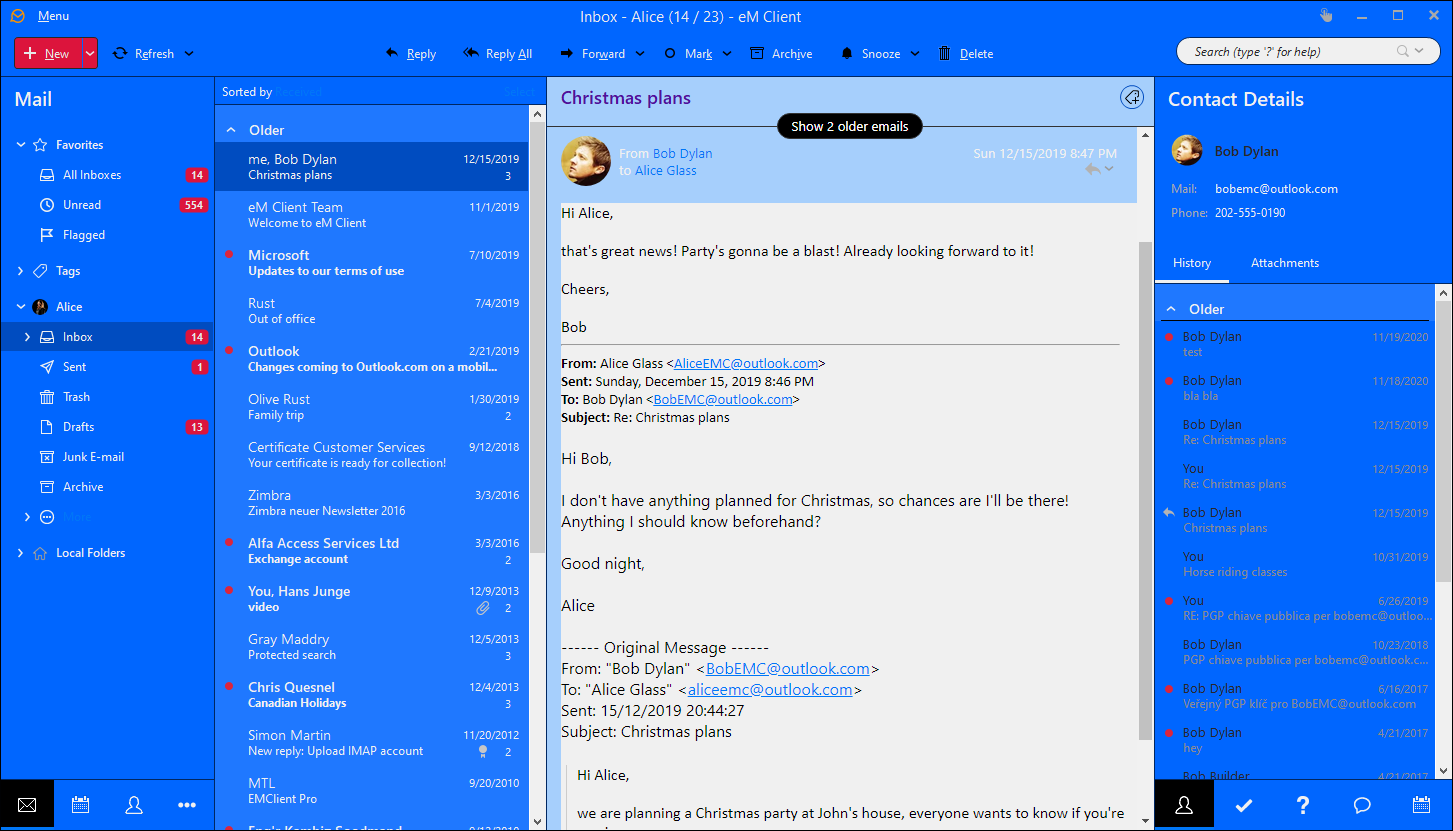The image size is (1453, 831).
Task: Click the Reply All toolbar button
Action: click(x=498, y=54)
